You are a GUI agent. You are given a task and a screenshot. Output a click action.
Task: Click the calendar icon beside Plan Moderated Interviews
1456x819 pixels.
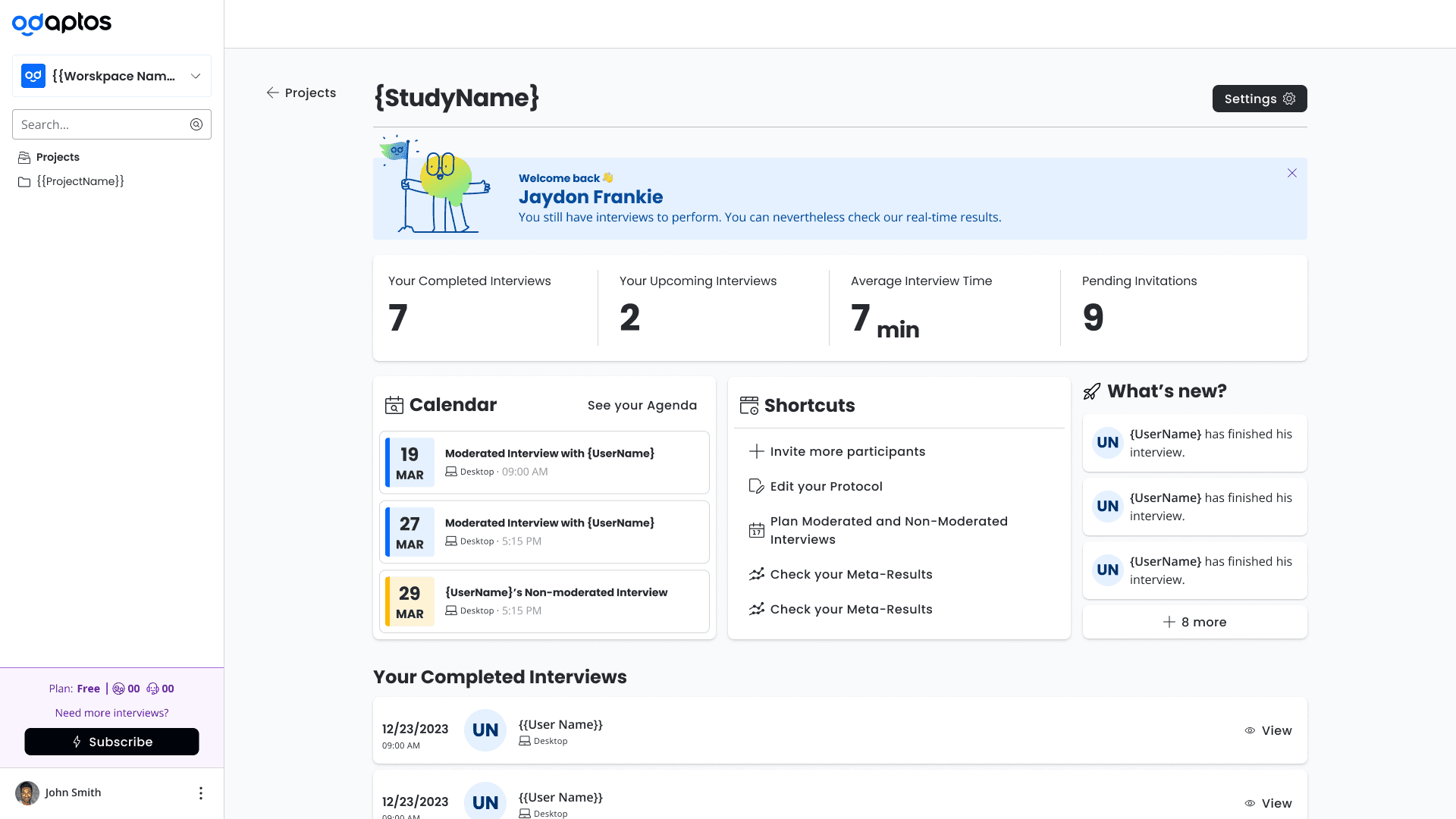click(756, 530)
